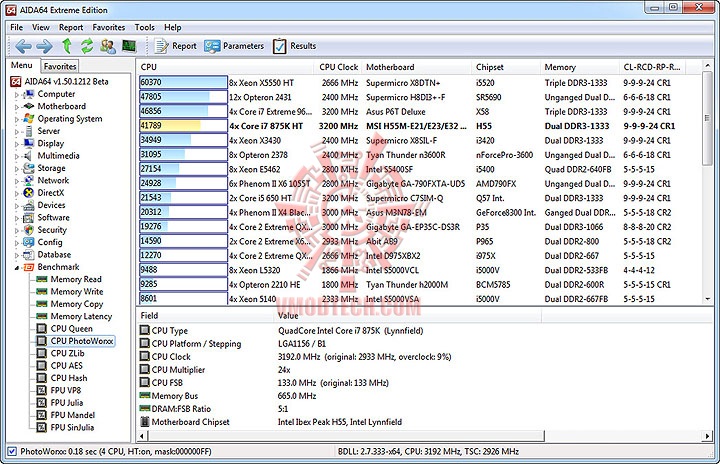
Task: Click the green Up arrow icon
Action: [67, 46]
